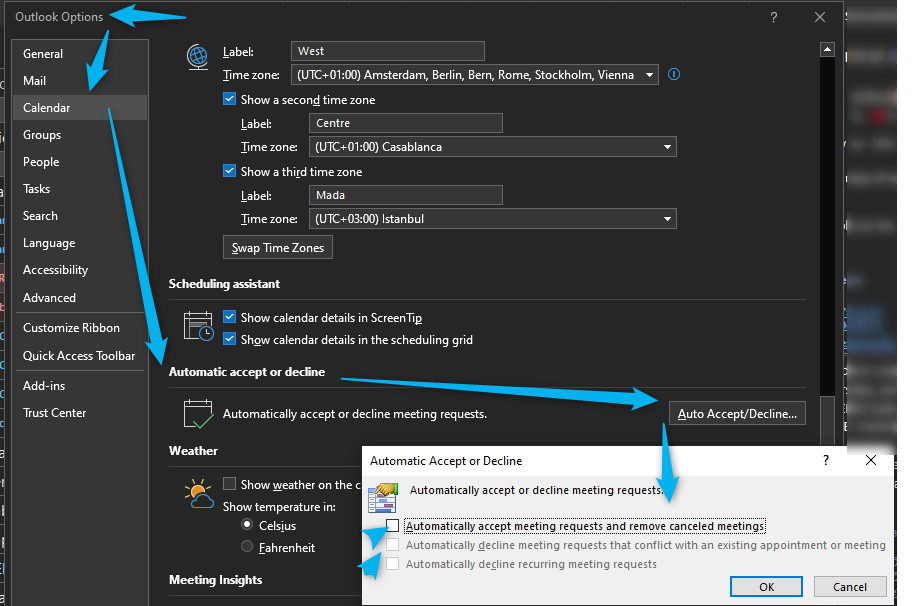This screenshot has height=606, width=912.
Task: Check Automatically accept meeting requests and remove canceled
Action: tap(393, 526)
